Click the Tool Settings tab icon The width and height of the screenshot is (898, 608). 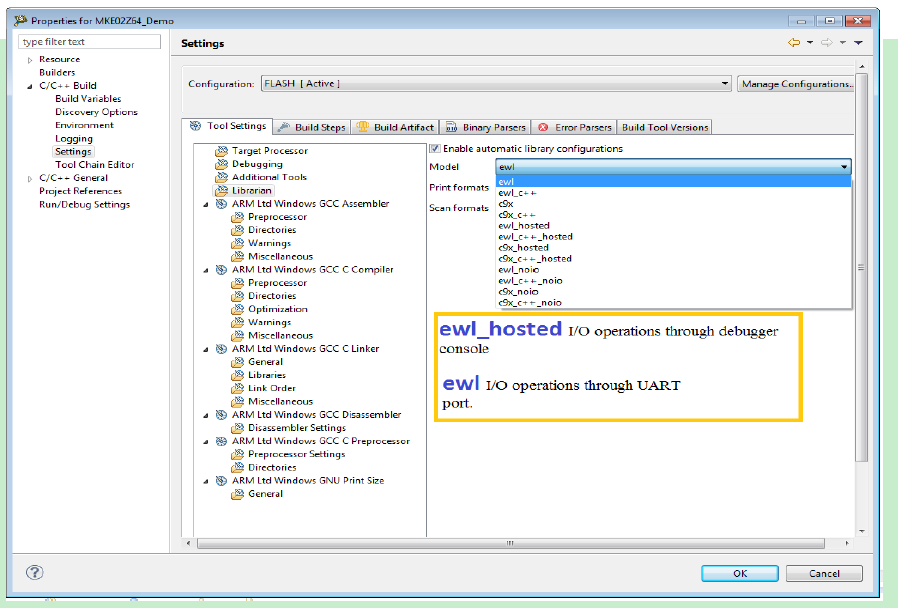tap(195, 126)
